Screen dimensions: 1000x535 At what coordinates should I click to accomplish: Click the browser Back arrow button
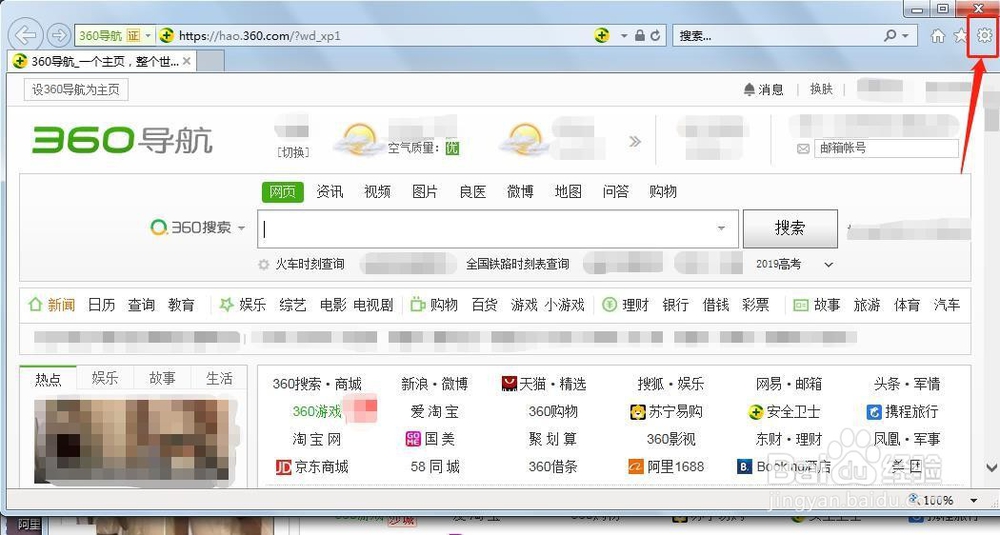pyautogui.click(x=26, y=34)
